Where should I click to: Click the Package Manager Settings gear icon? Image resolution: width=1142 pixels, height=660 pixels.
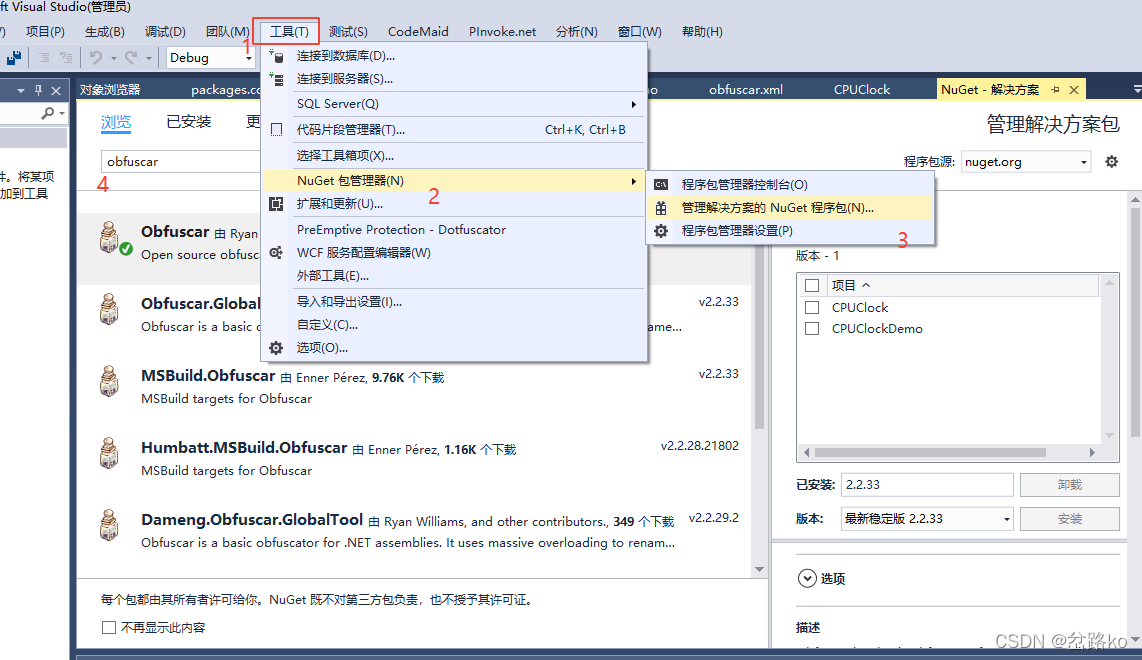661,231
